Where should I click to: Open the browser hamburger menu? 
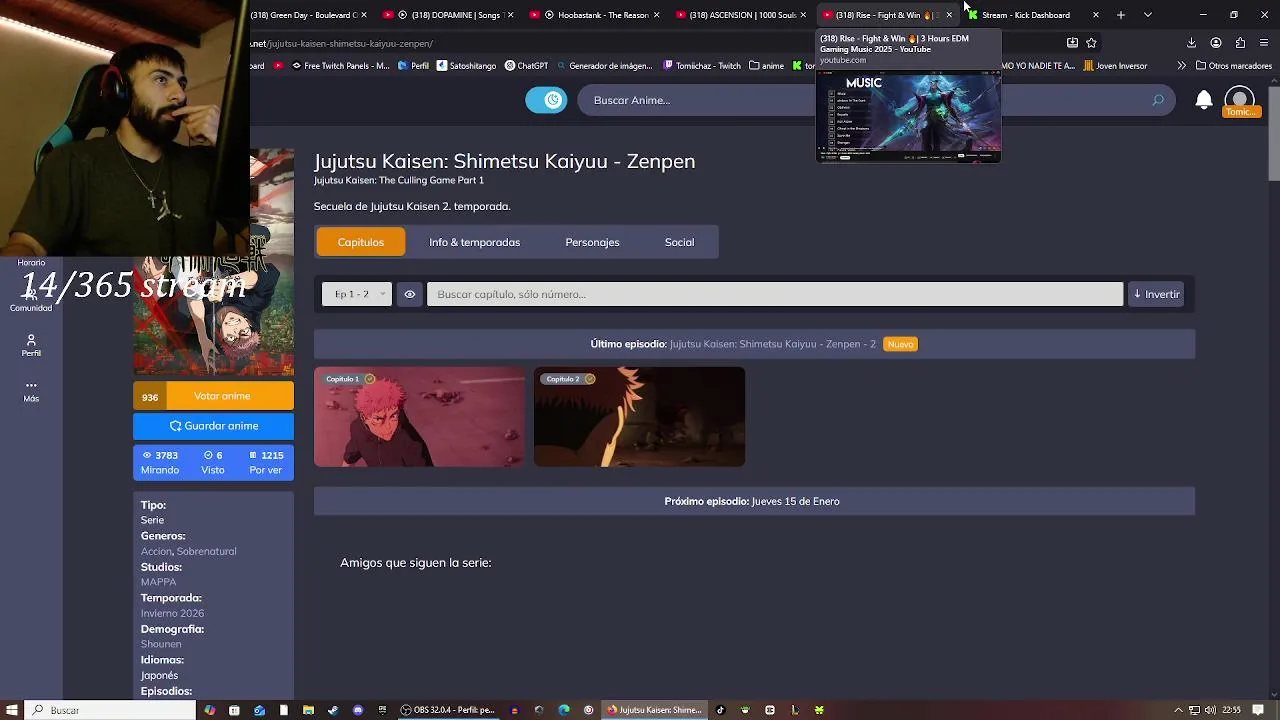click(x=1265, y=43)
